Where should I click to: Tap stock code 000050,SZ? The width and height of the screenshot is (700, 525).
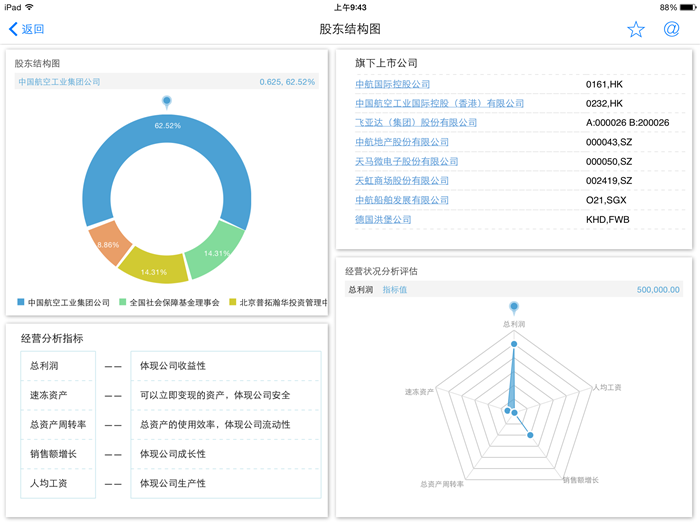tap(609, 162)
